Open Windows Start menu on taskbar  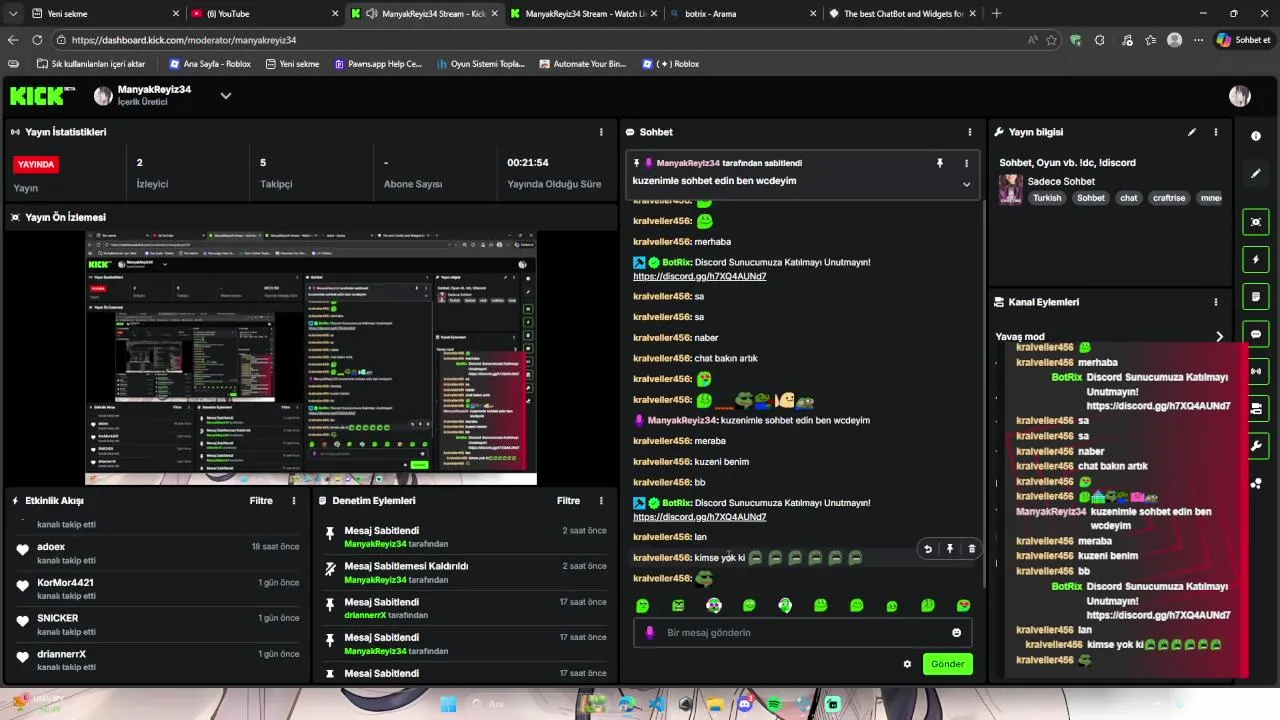[449, 704]
